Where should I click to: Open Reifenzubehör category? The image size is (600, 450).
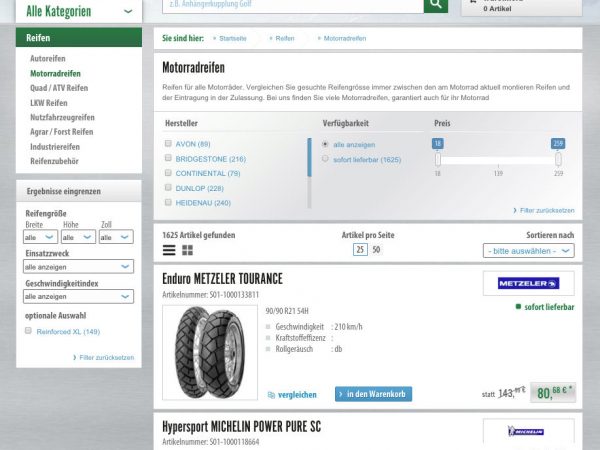click(x=54, y=161)
